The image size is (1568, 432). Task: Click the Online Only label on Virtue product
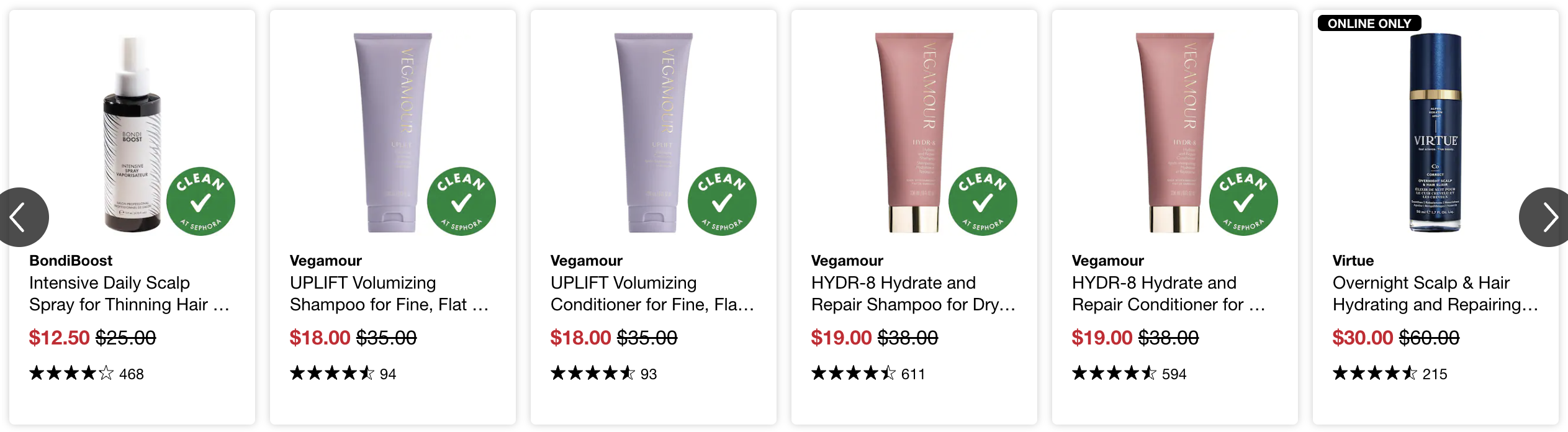(1369, 24)
